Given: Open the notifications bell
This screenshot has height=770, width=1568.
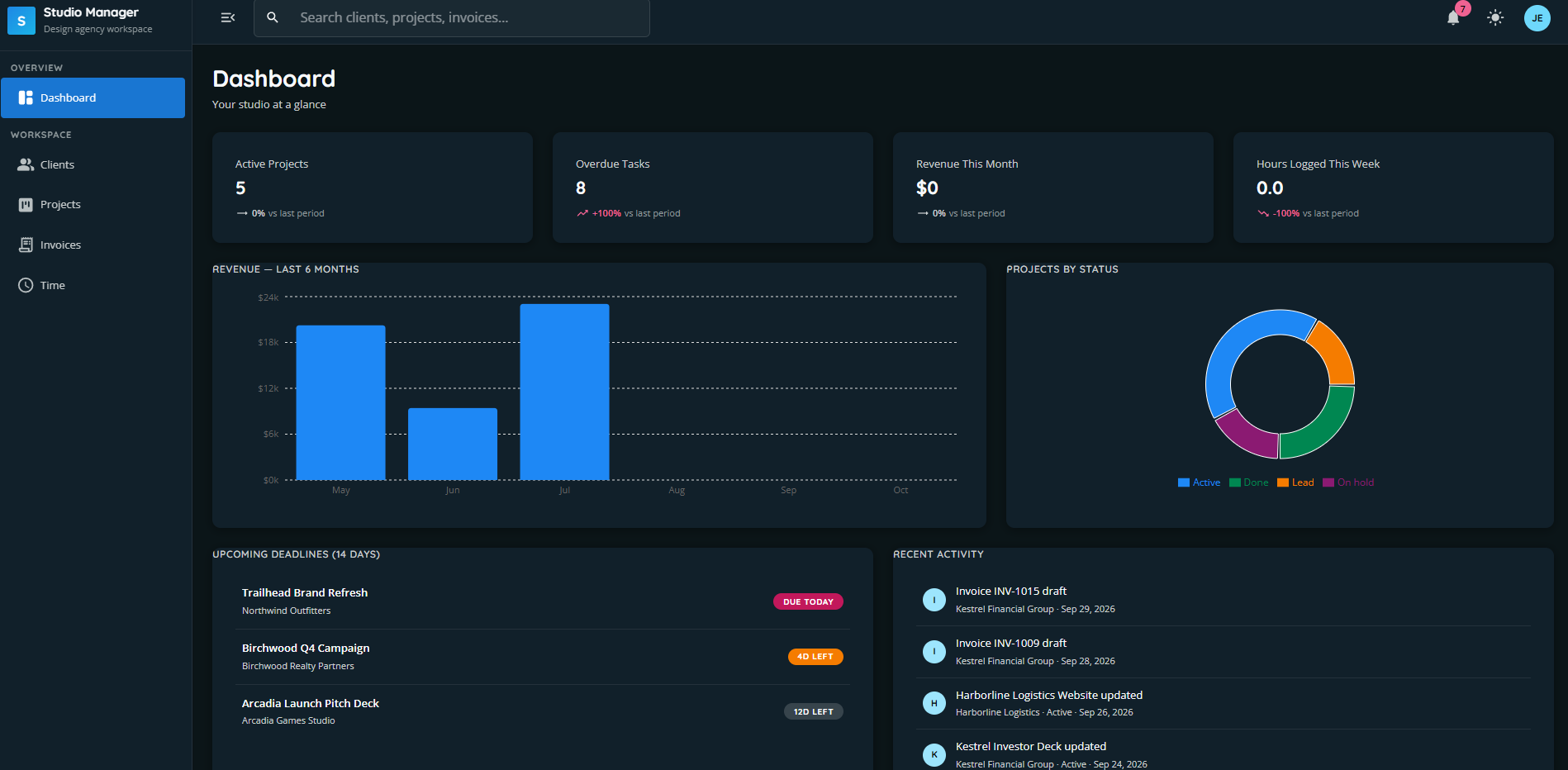Looking at the screenshot, I should (1453, 17).
